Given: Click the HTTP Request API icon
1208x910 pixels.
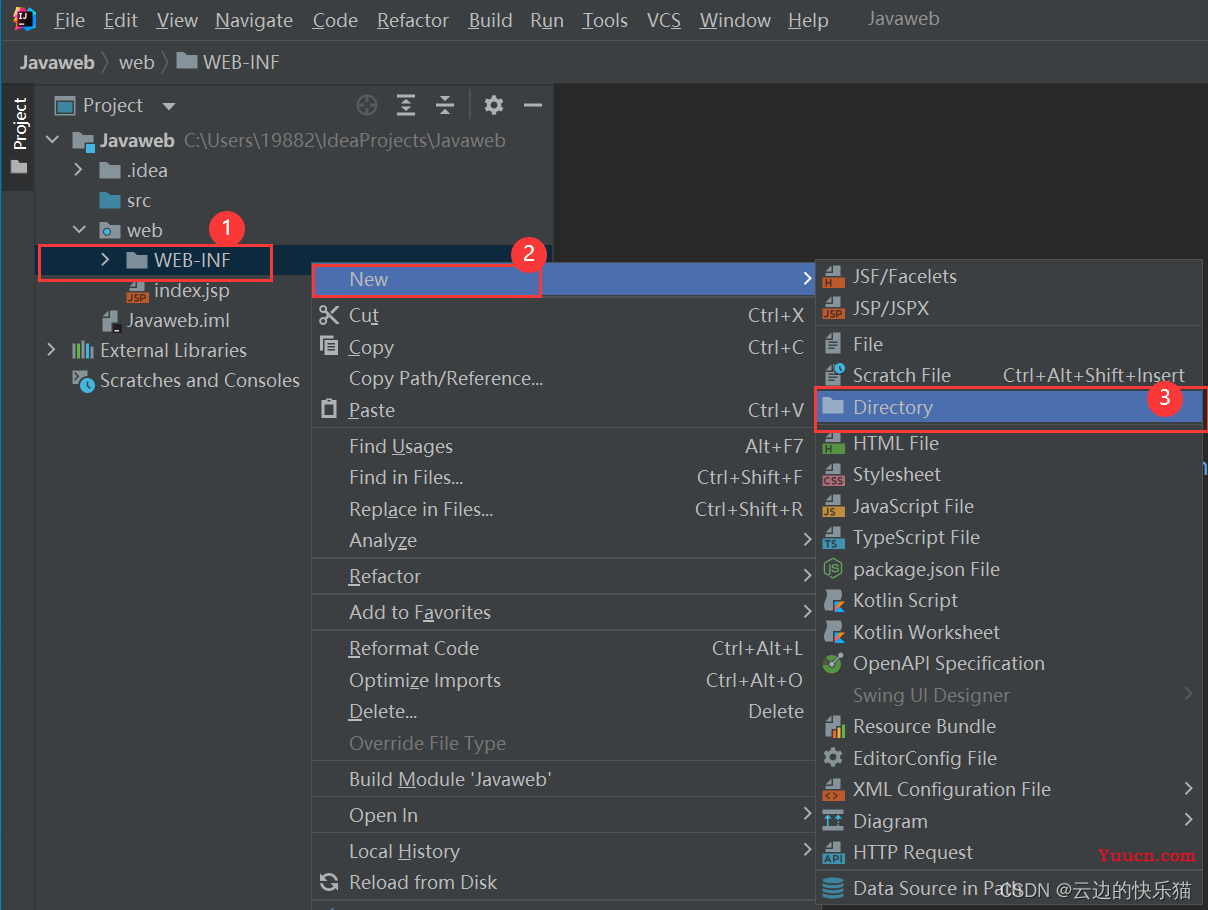Looking at the screenshot, I should (833, 853).
